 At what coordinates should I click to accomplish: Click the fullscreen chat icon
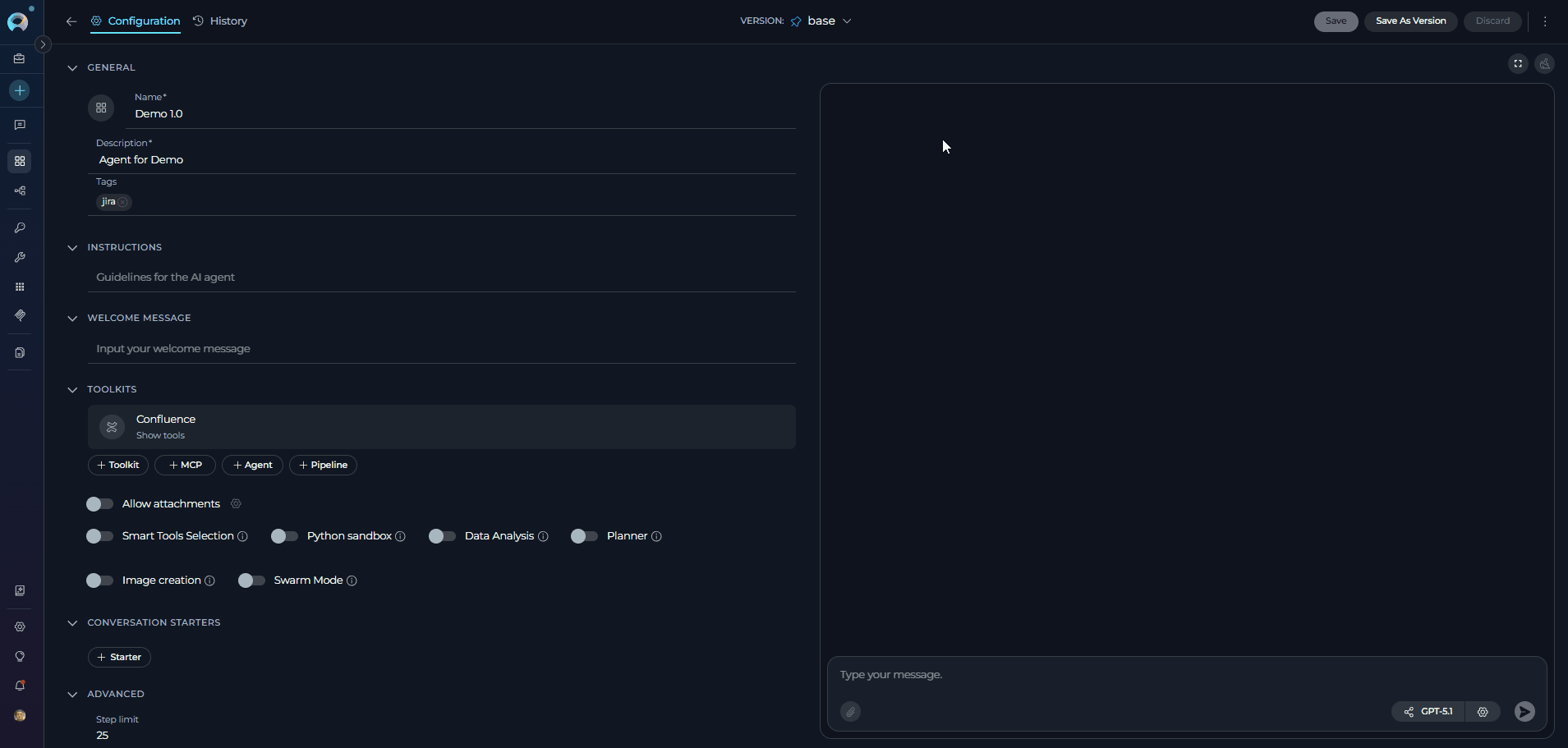click(1518, 64)
